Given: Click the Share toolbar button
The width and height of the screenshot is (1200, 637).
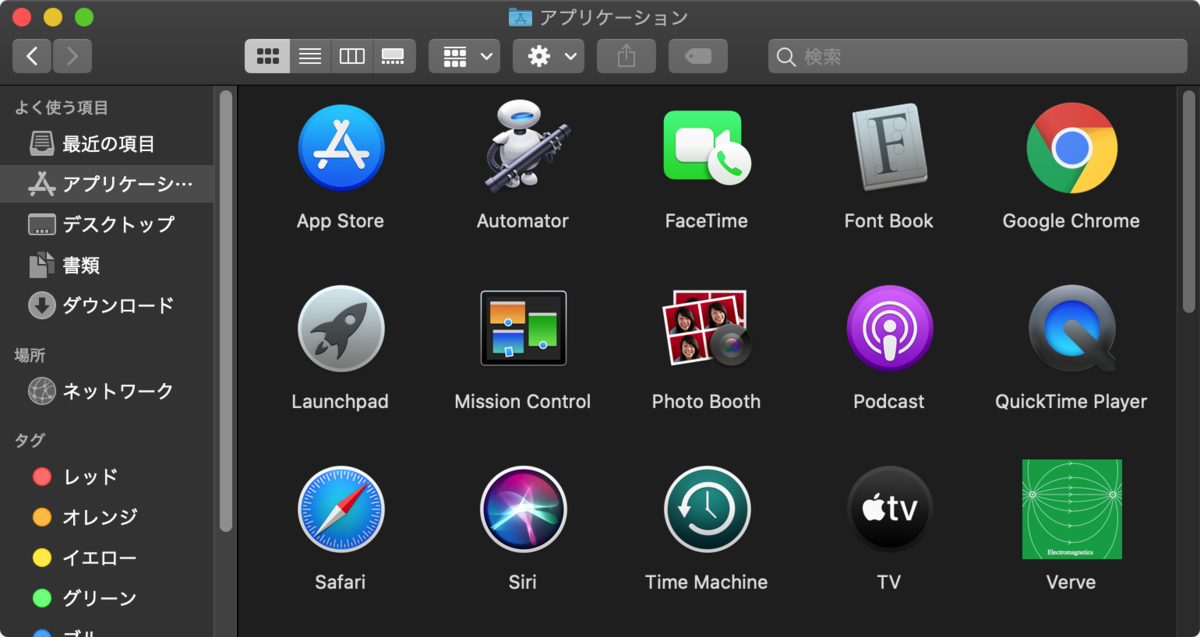Looking at the screenshot, I should tap(626, 56).
